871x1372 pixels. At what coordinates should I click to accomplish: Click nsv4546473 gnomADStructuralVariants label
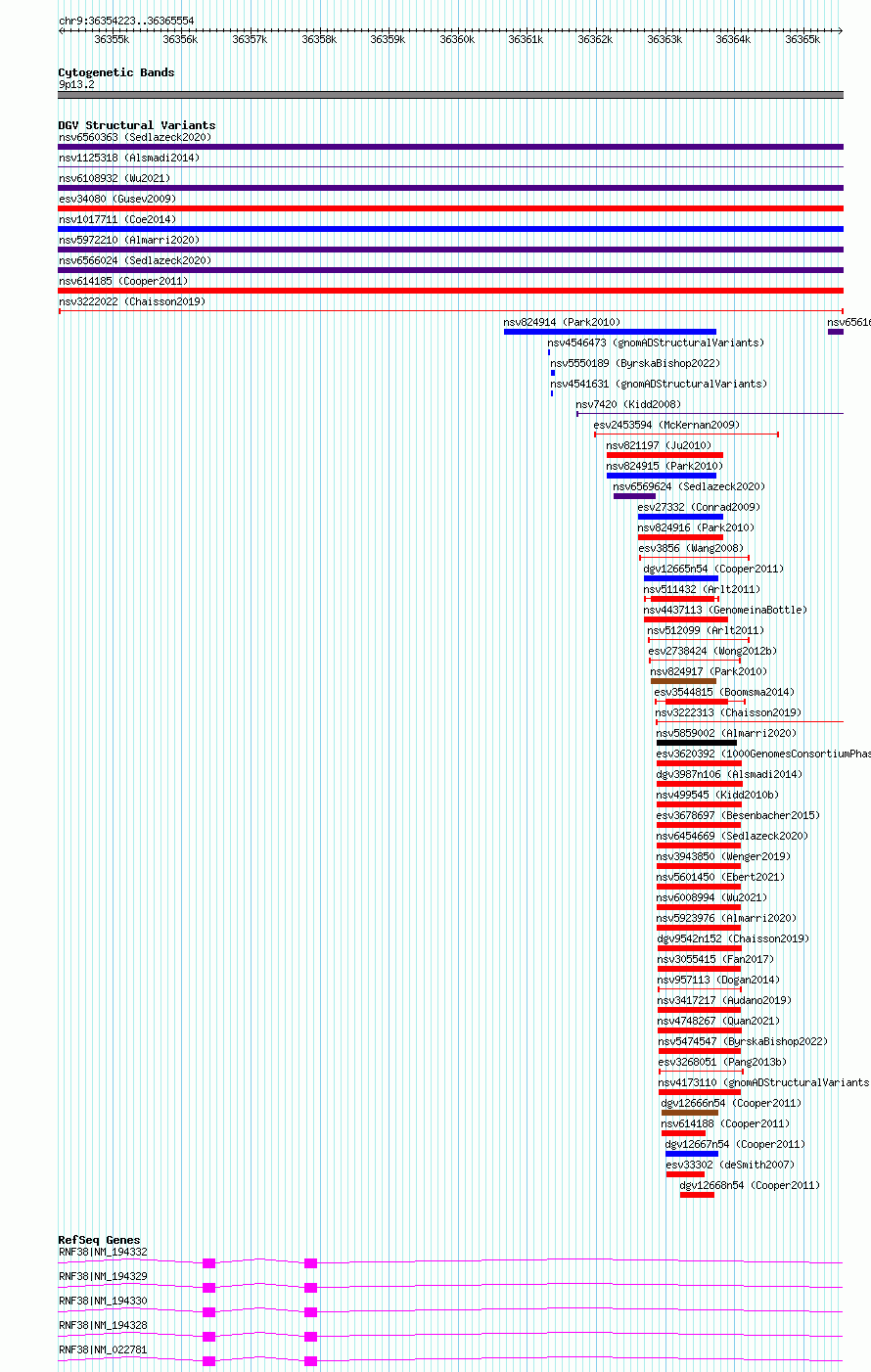click(656, 343)
